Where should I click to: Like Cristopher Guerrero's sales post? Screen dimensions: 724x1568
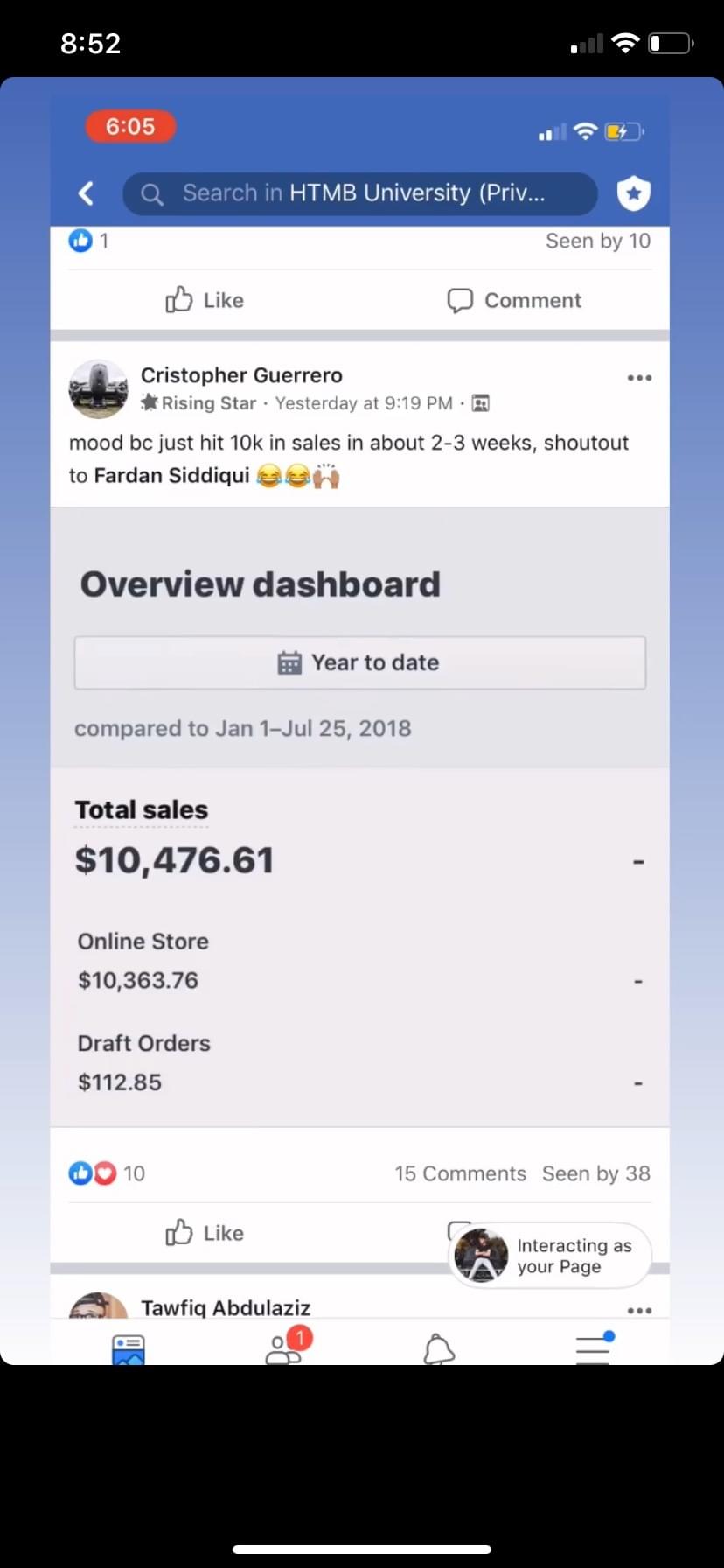[x=205, y=1233]
